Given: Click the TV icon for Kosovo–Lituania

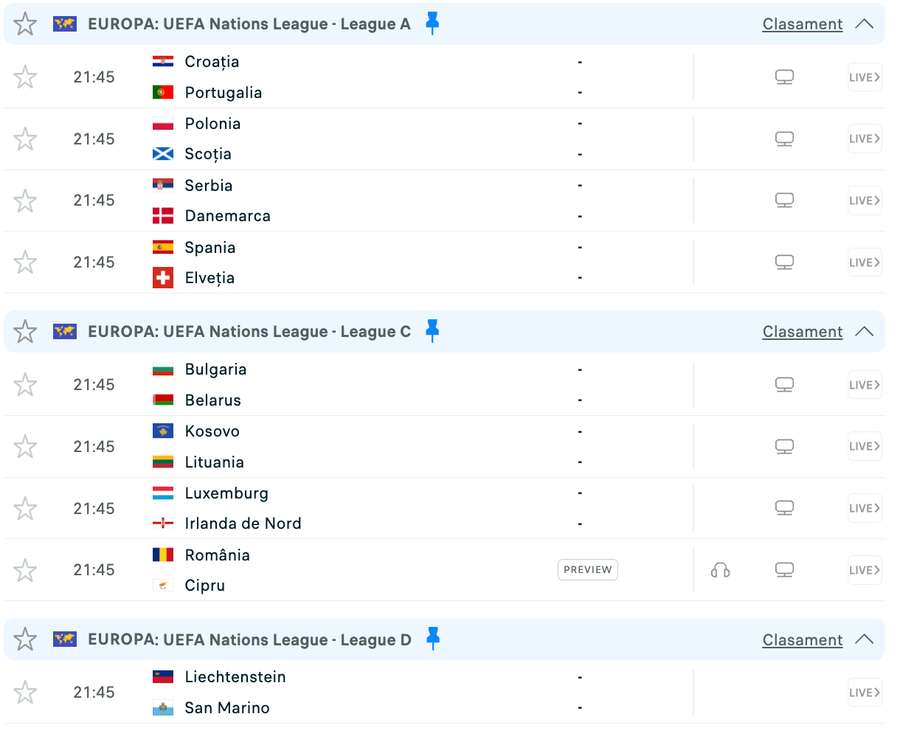Looking at the screenshot, I should click(x=785, y=446).
